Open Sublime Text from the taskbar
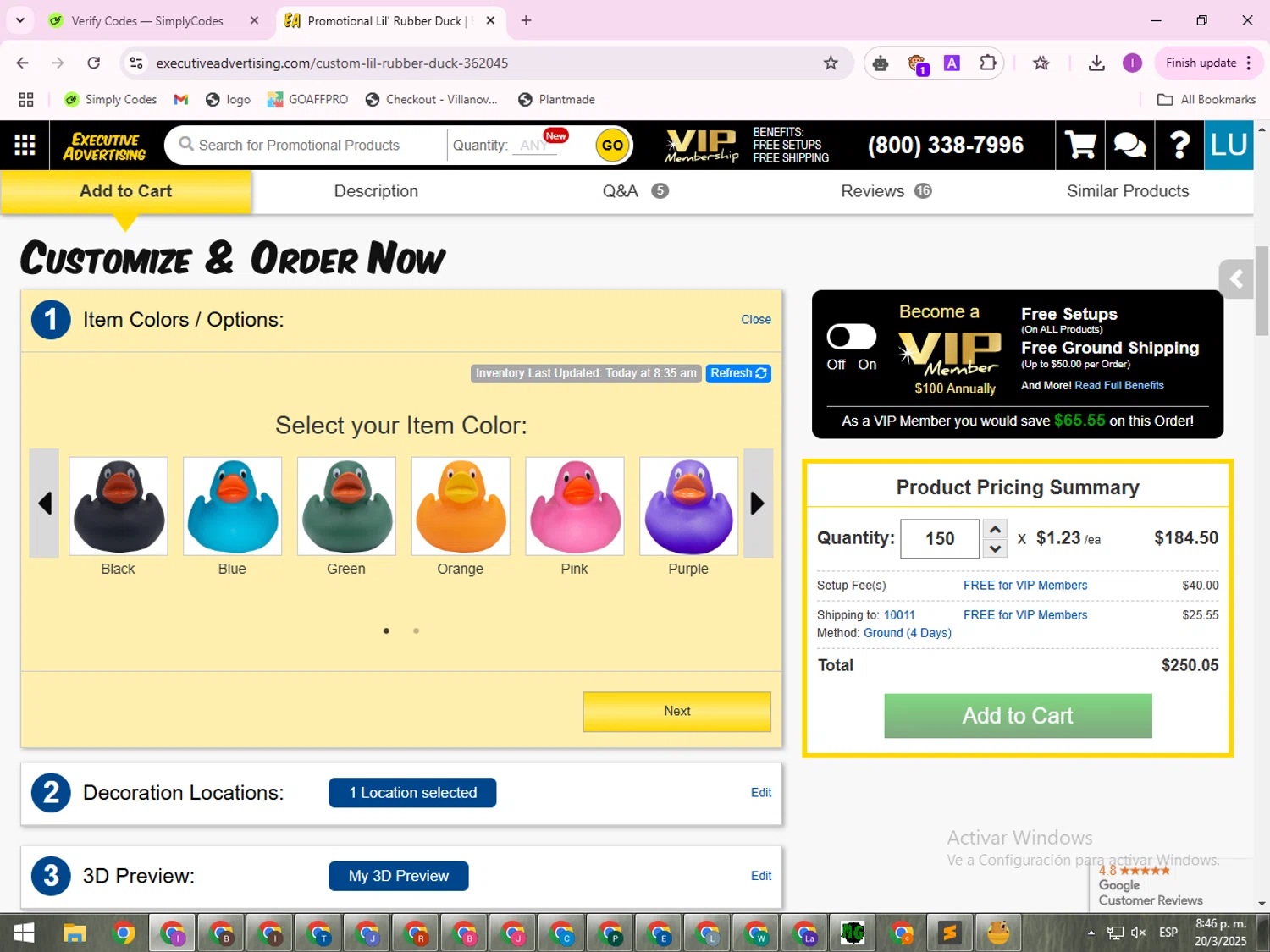The height and width of the screenshot is (952, 1270). coord(950,933)
